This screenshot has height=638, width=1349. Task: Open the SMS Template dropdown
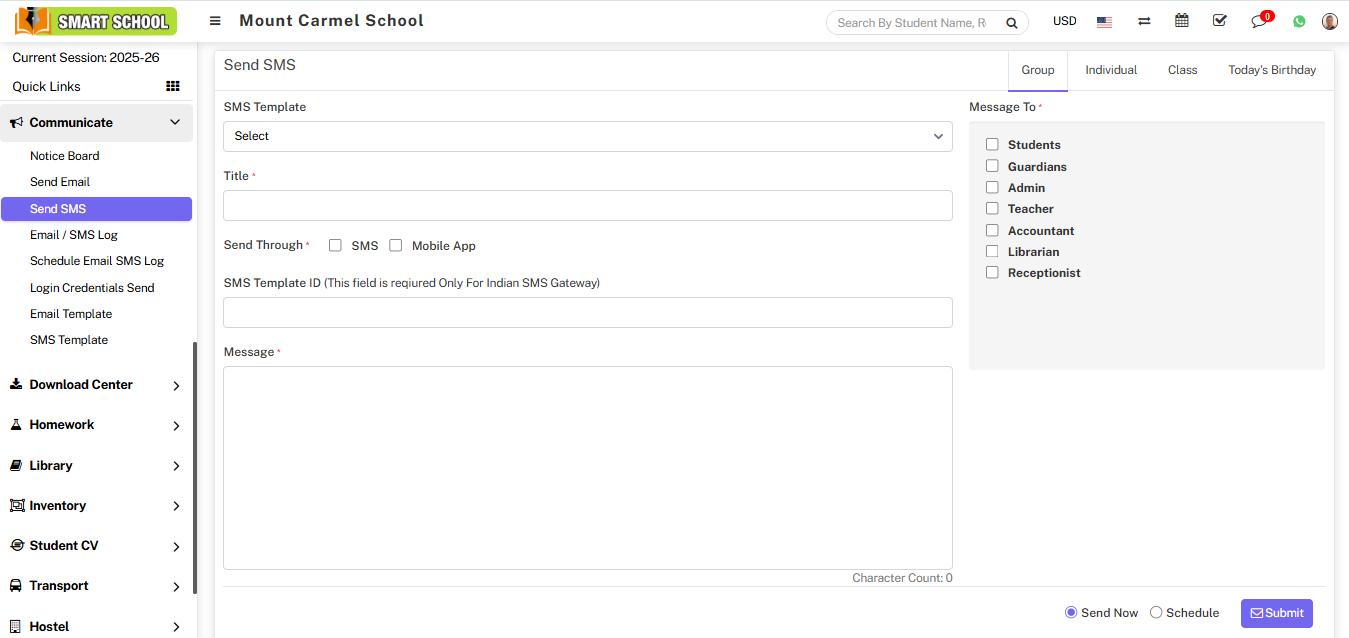point(587,136)
